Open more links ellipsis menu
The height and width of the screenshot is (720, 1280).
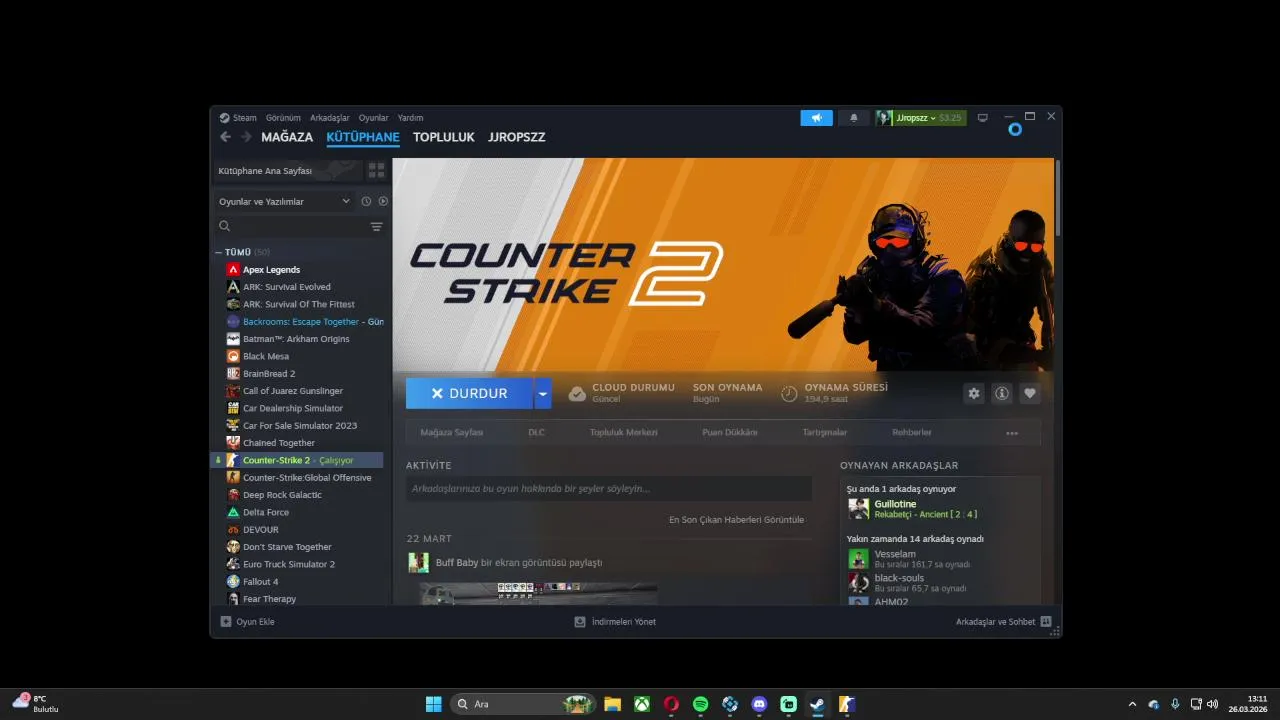(x=1012, y=433)
